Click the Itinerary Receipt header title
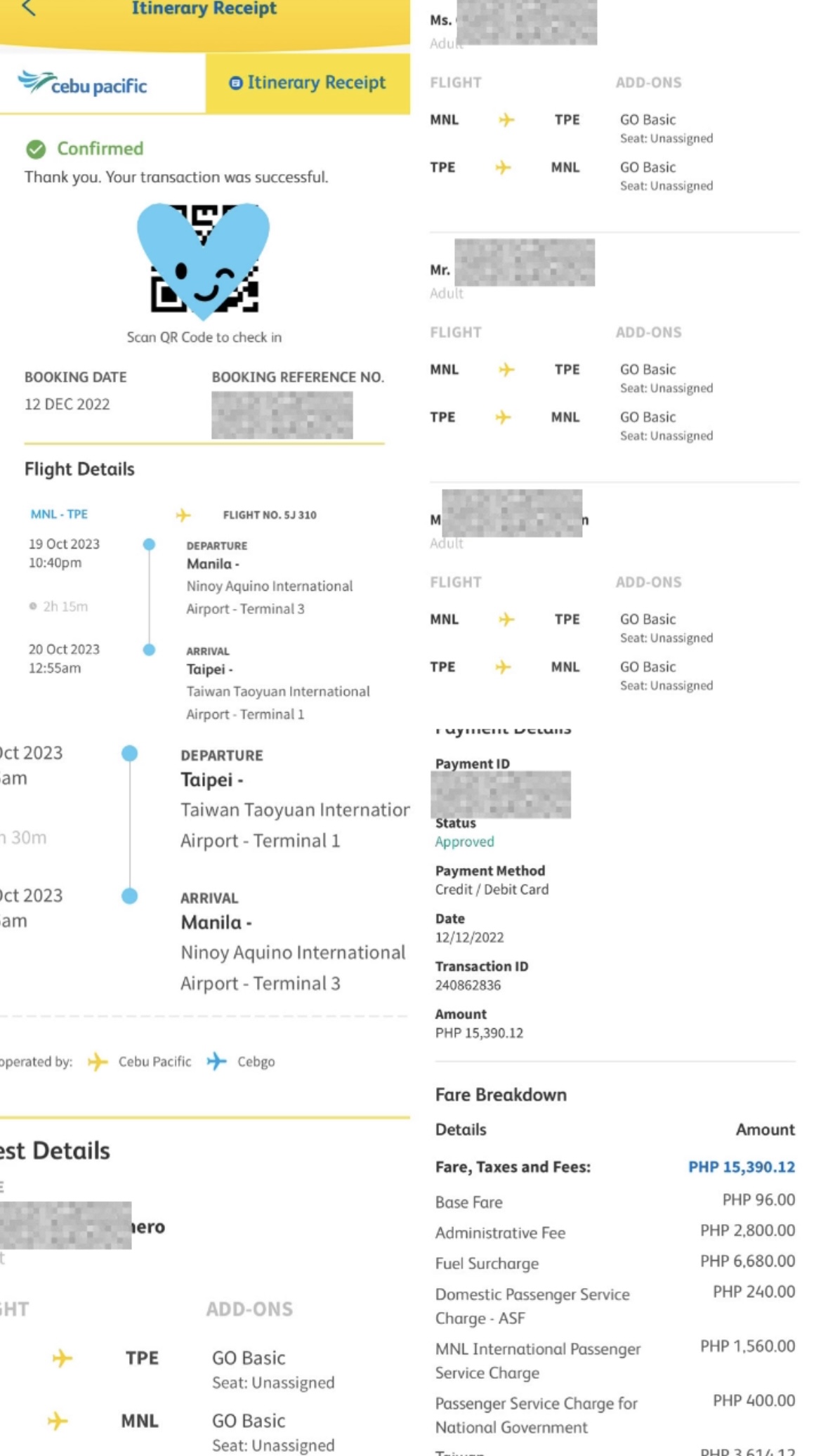This screenshot has width=821, height=1456. pyautogui.click(x=204, y=8)
